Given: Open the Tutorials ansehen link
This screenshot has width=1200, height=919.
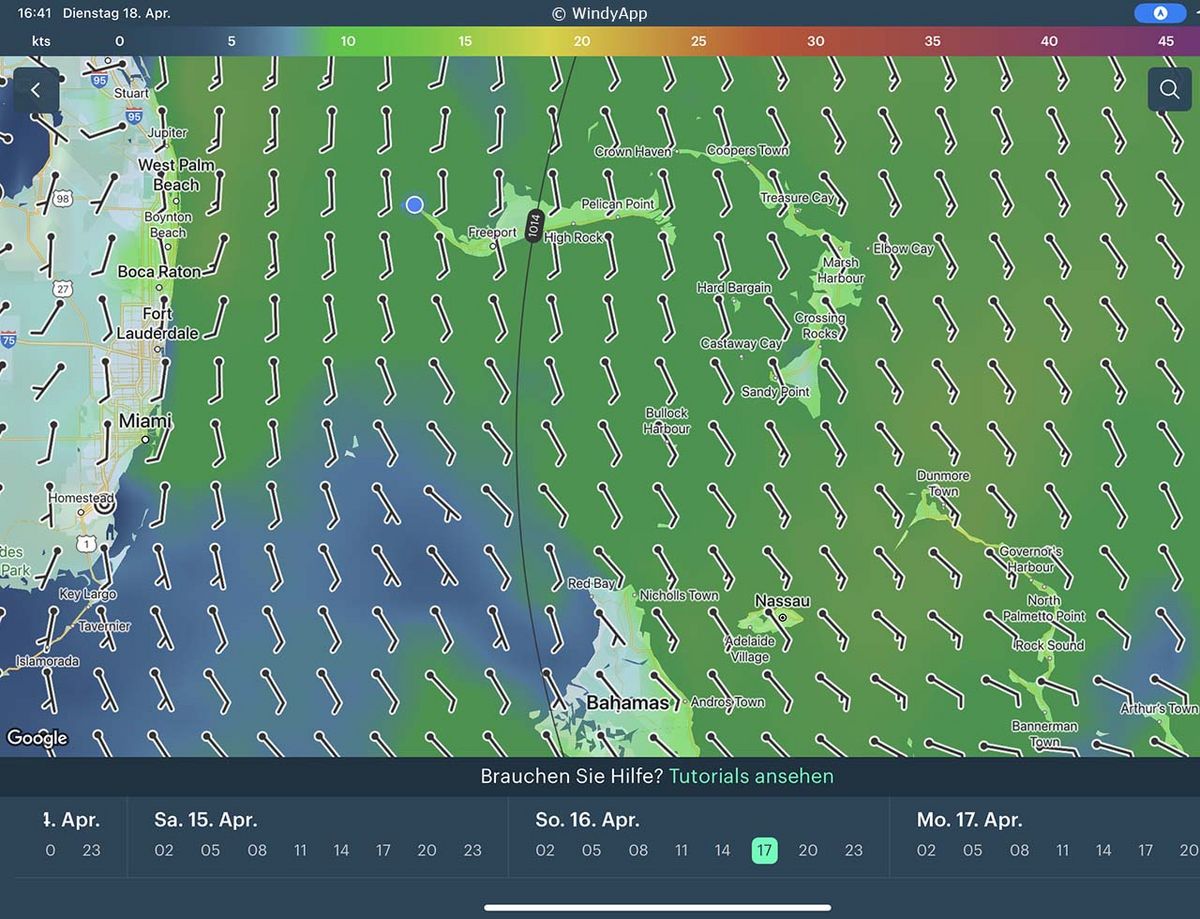Looking at the screenshot, I should click(751, 776).
